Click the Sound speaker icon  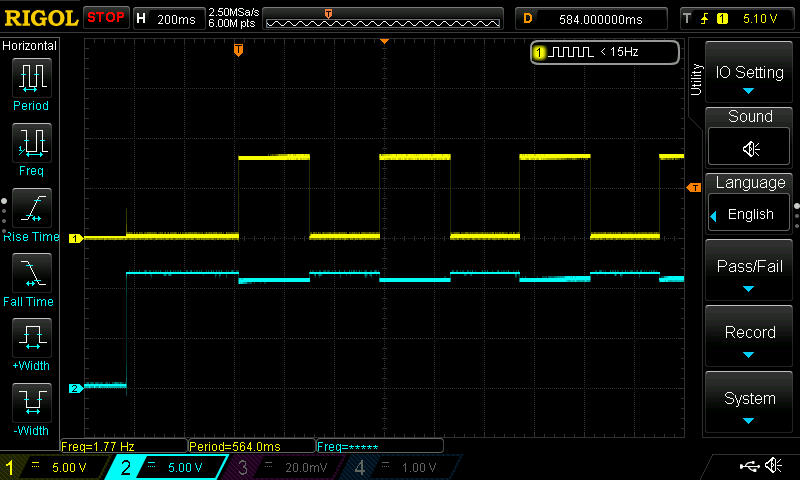tap(750, 148)
